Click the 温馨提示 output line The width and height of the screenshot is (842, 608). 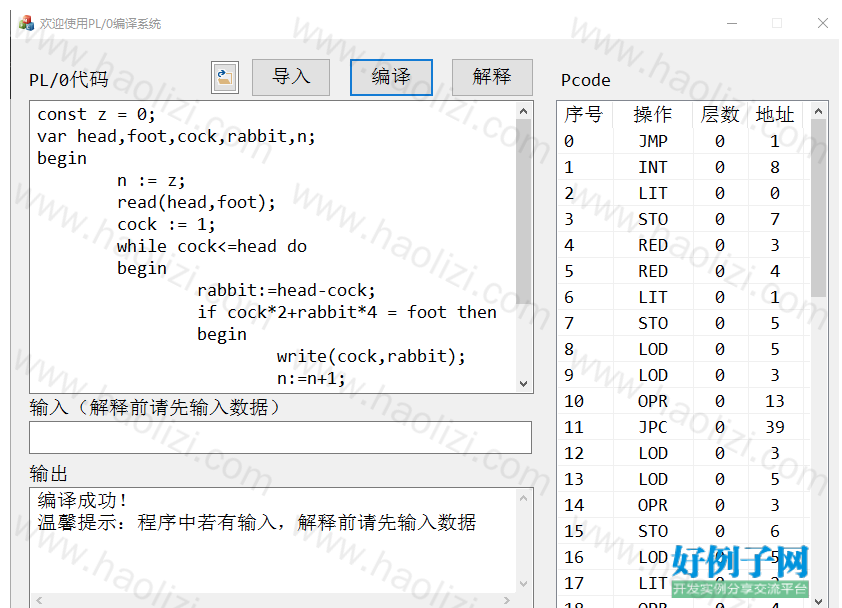click(x=257, y=523)
